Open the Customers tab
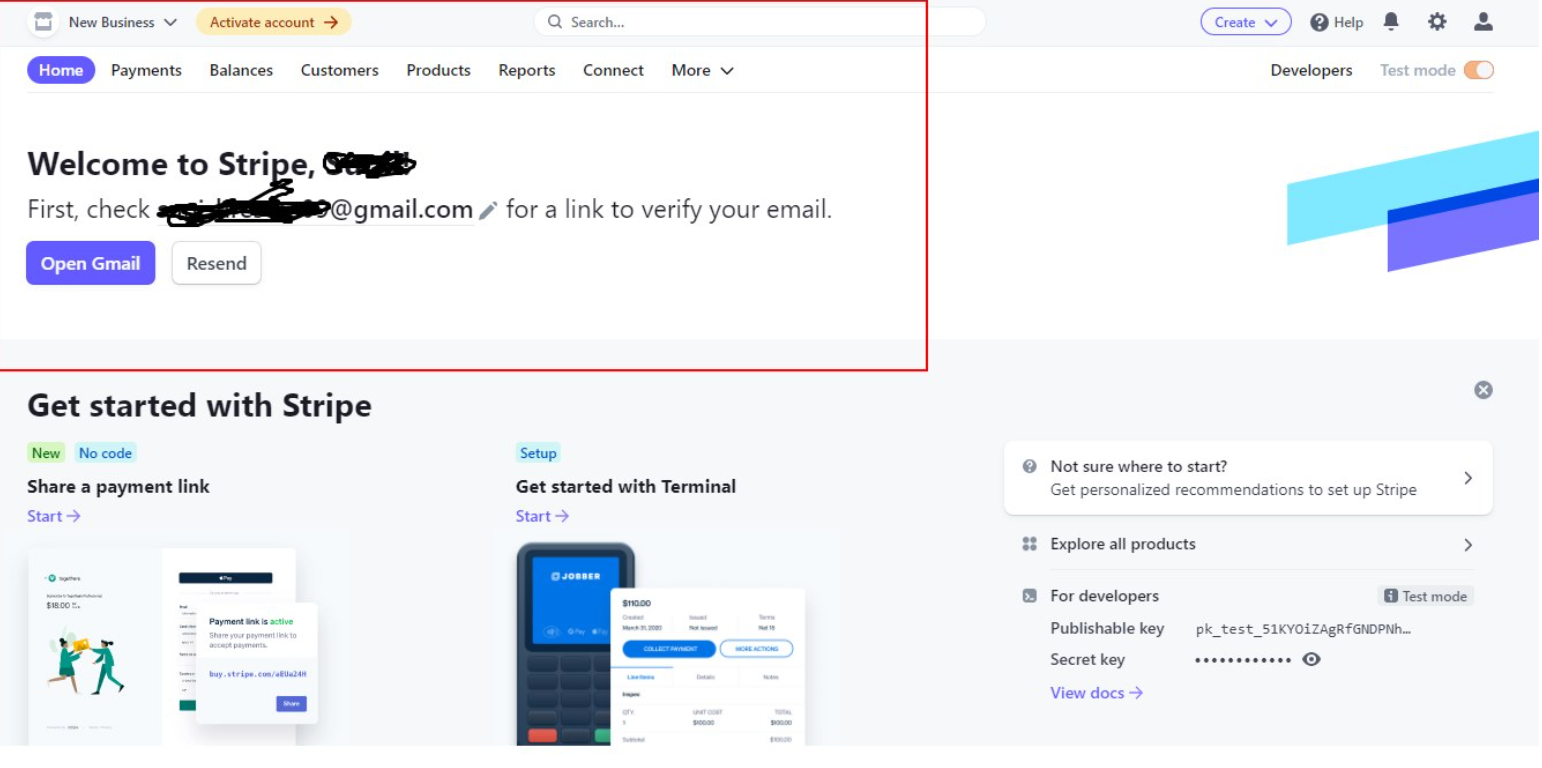This screenshot has width=1542, height=768. (x=338, y=70)
